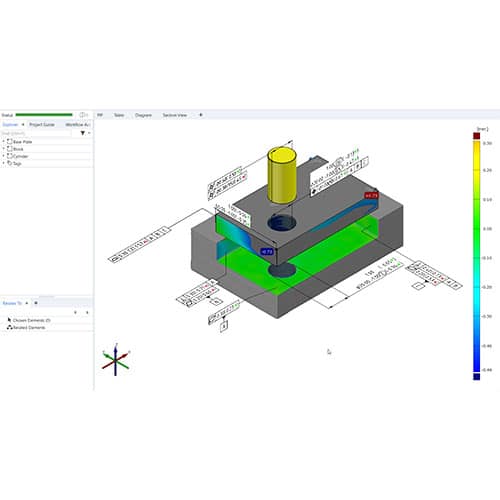Expand the Cylinder tree node
Screen dimensions: 500x500
tap(4, 156)
